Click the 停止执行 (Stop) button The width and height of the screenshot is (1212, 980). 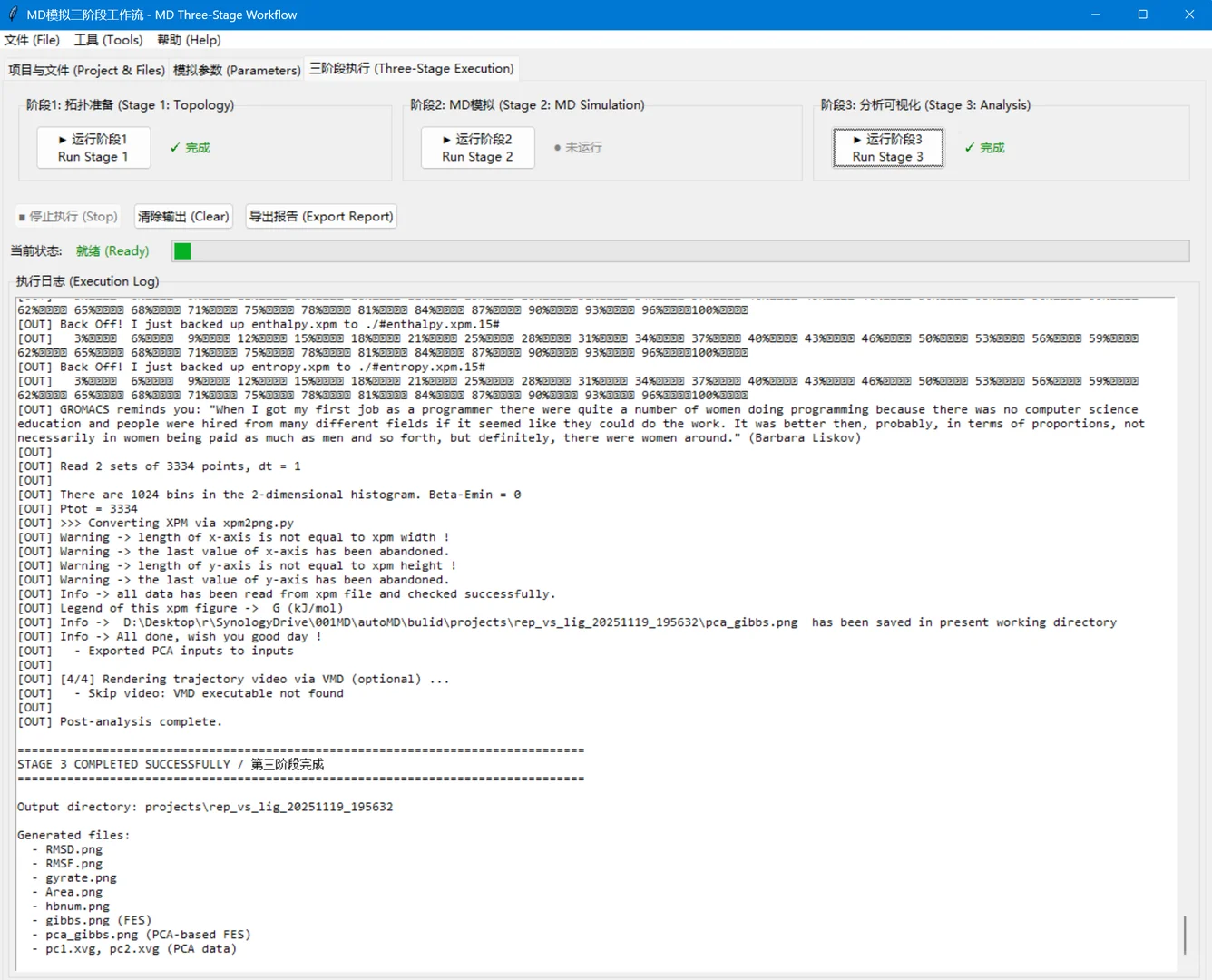[68, 216]
